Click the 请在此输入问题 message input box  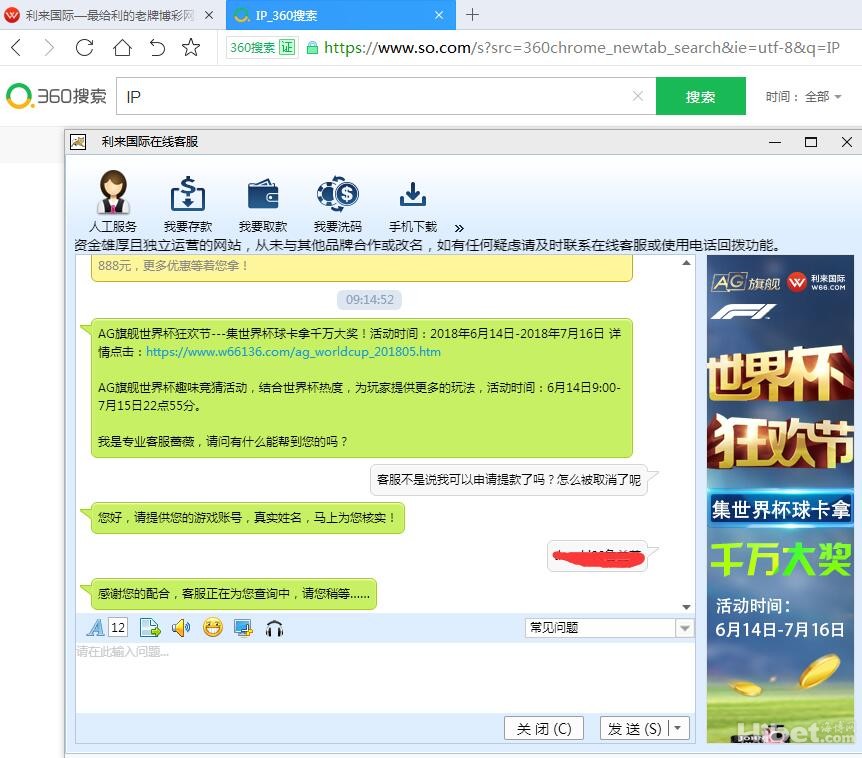(385, 678)
